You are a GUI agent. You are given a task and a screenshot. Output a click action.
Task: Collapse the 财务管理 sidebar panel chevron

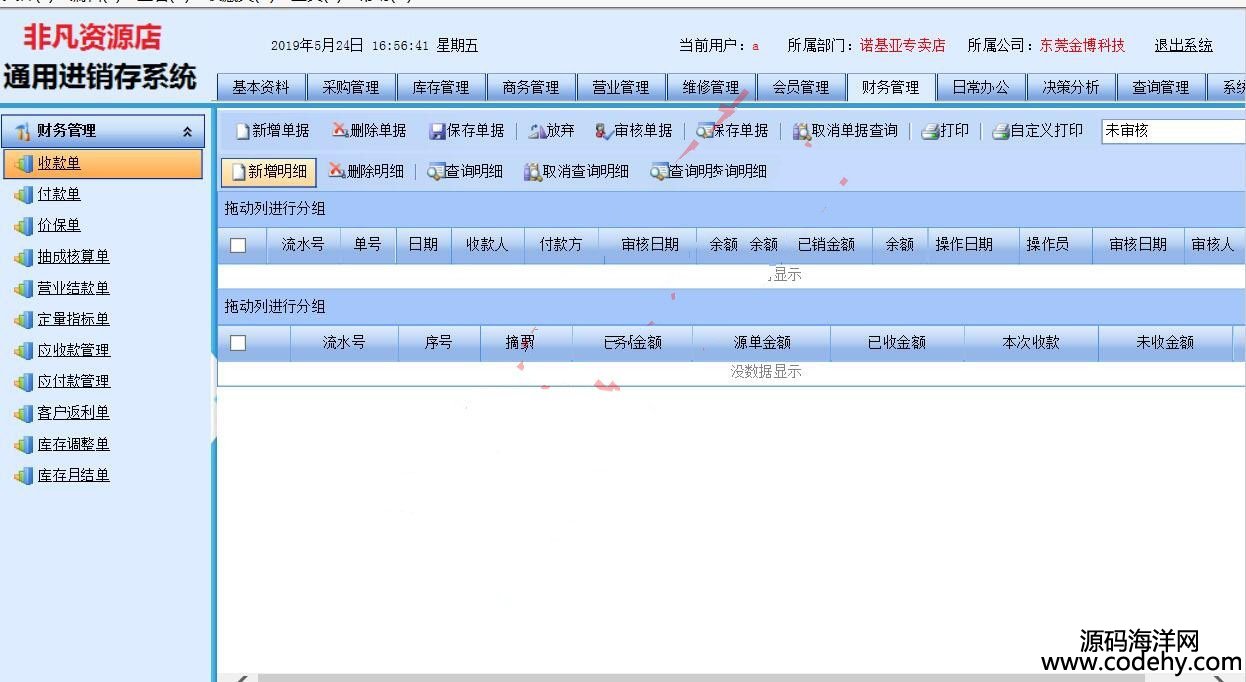tap(187, 131)
